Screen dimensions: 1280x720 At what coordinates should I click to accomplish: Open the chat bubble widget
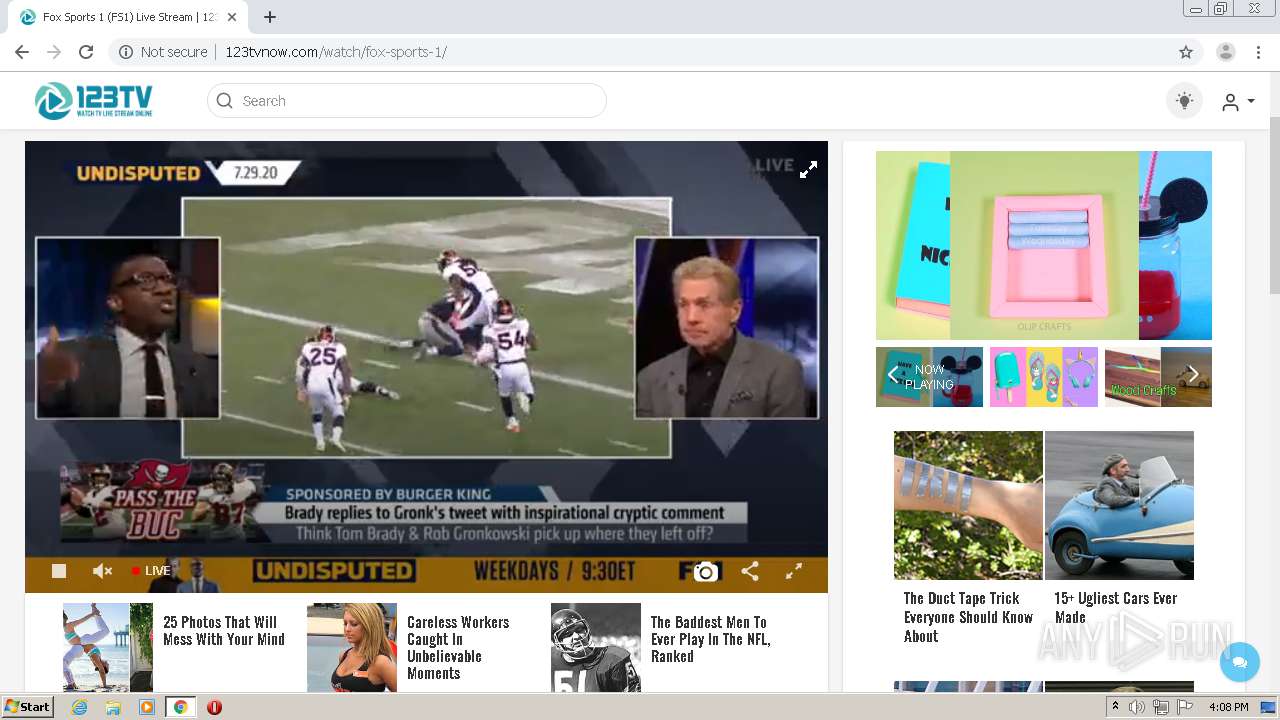click(1240, 662)
